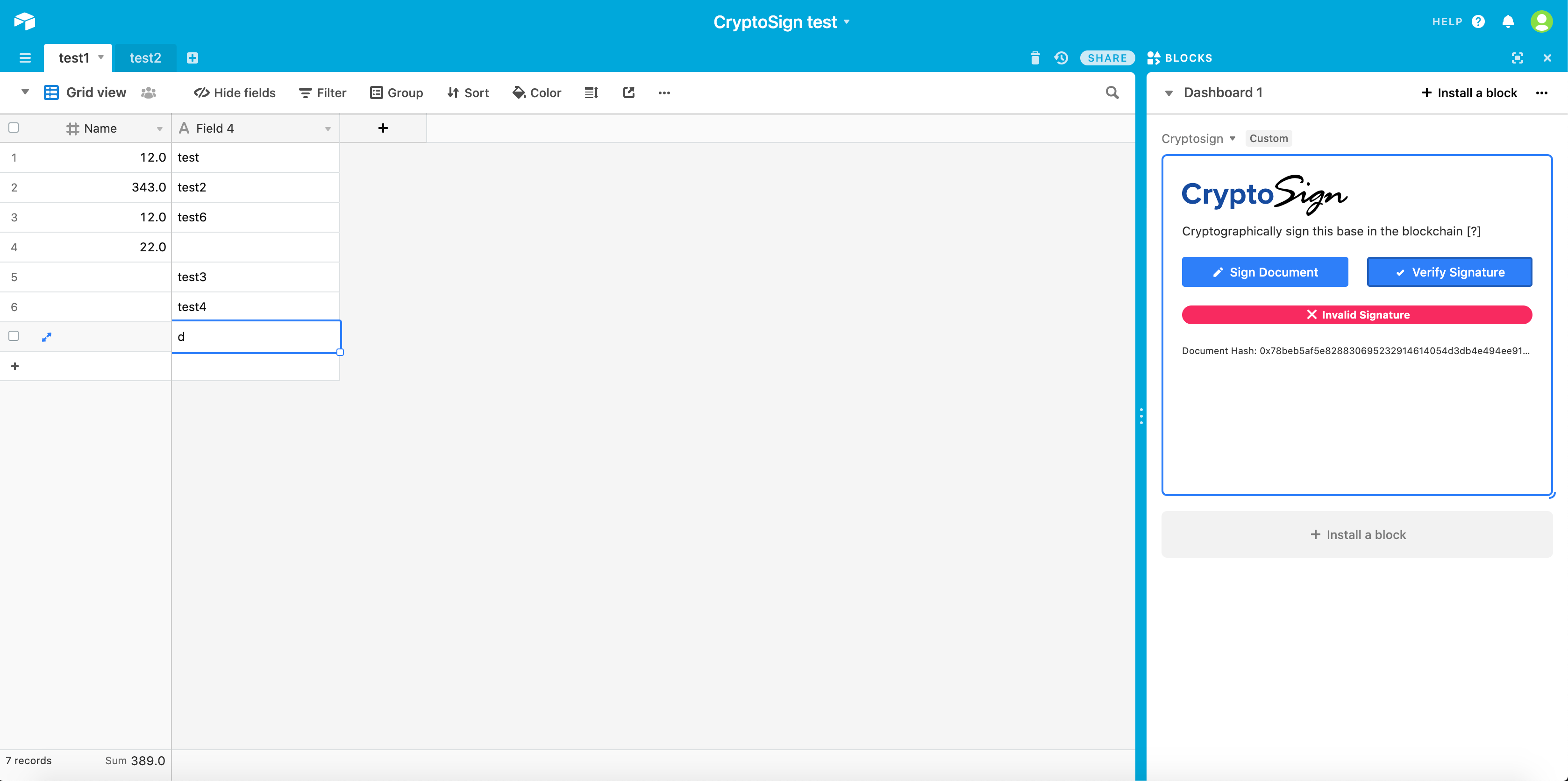This screenshot has height=781, width=1568.
Task: Open the Color records option
Action: (536, 92)
